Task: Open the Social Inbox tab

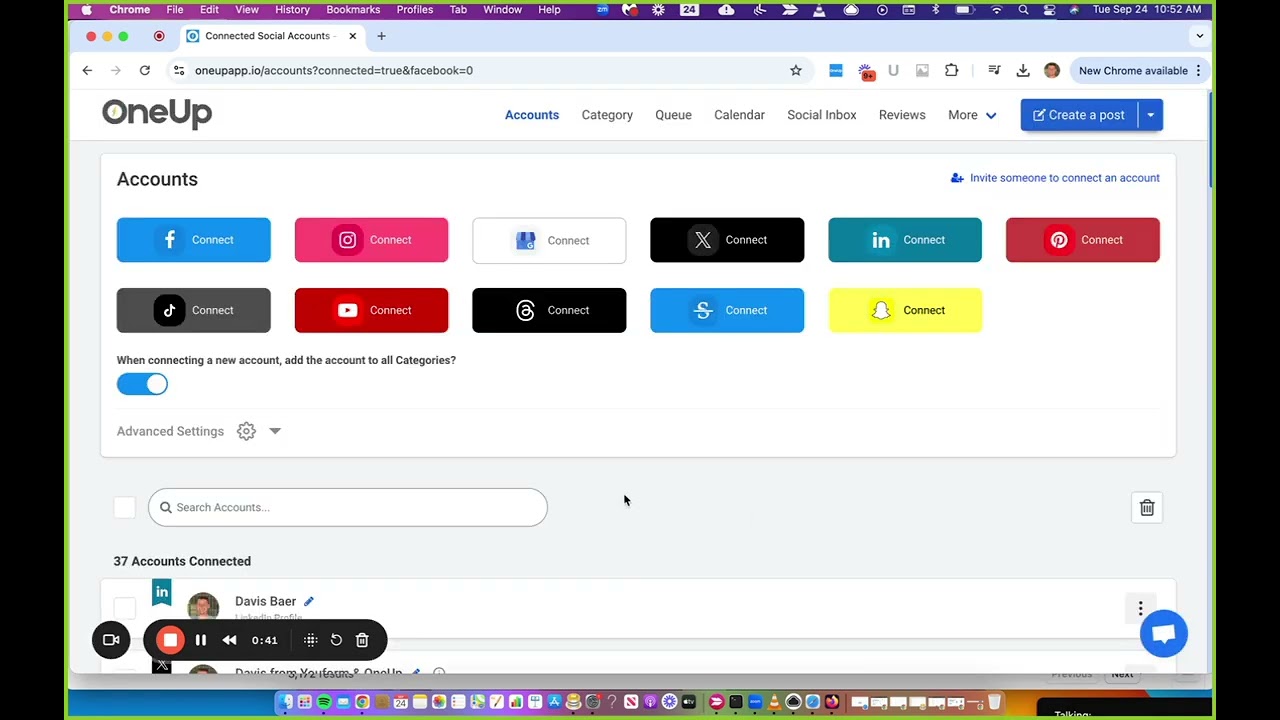Action: pos(822,115)
